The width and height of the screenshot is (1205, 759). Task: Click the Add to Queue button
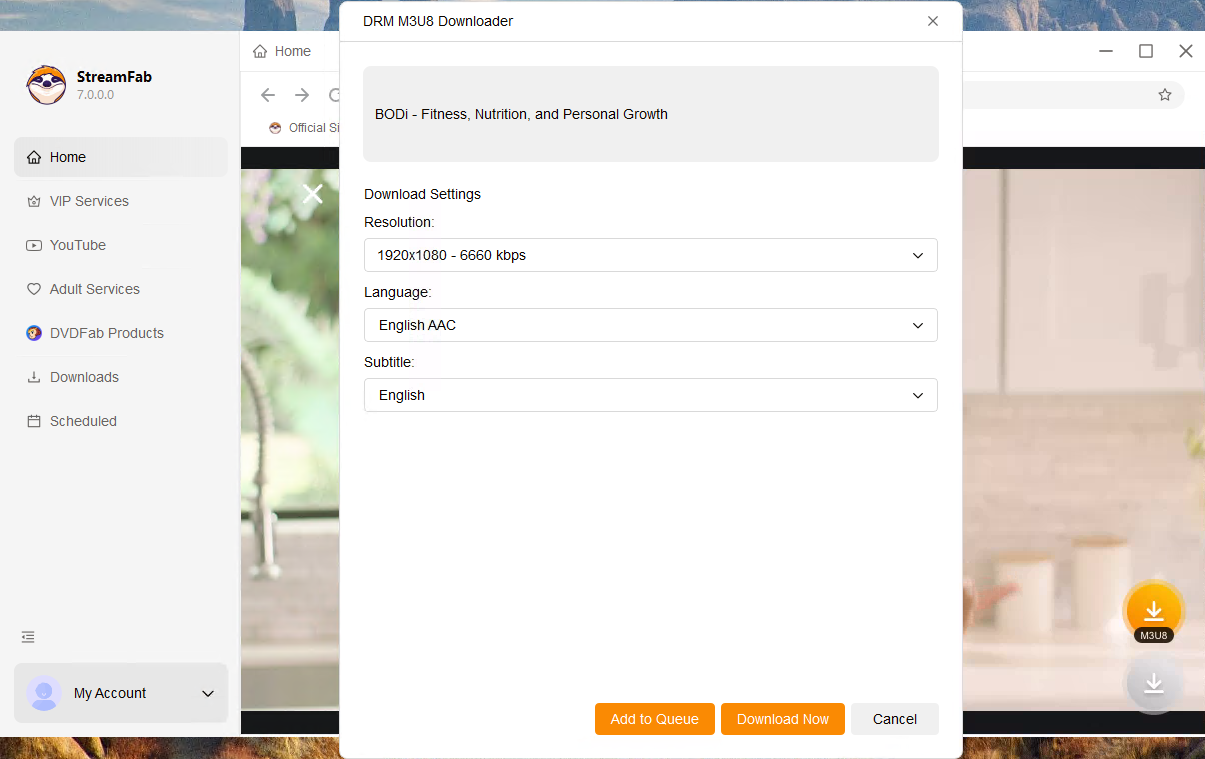coord(654,719)
